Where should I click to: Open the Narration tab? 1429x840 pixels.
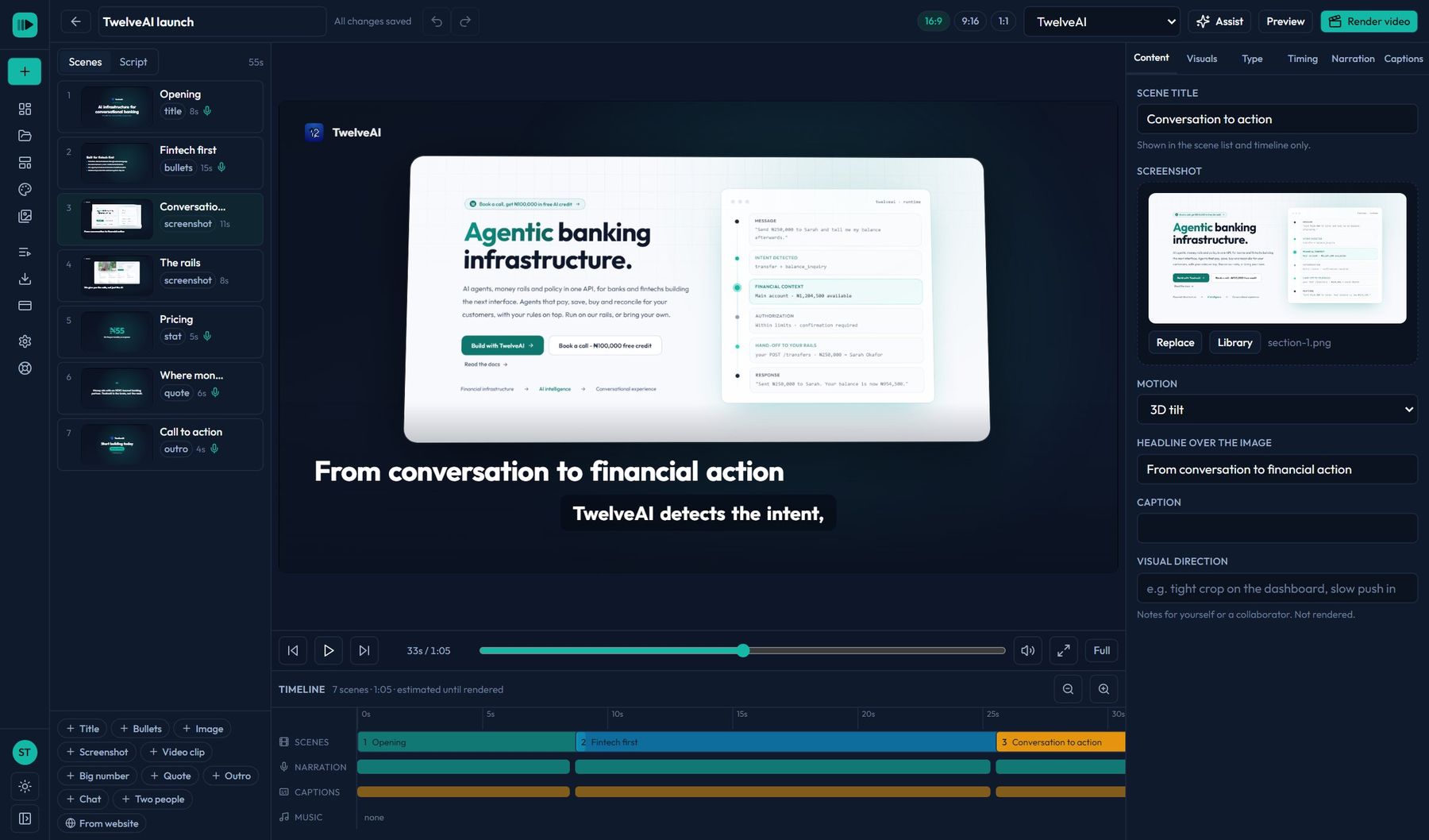pos(1353,59)
